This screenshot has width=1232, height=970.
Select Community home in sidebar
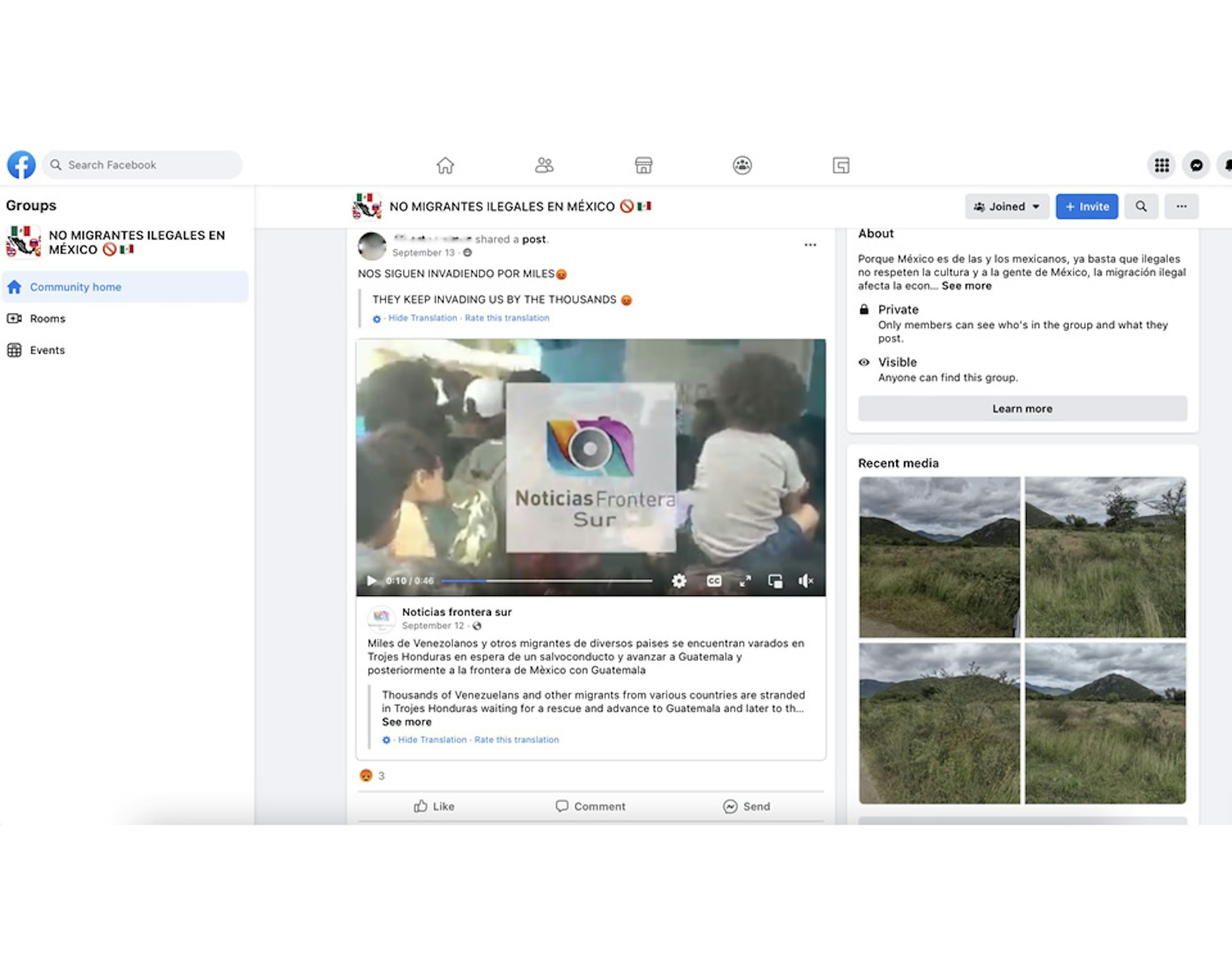[125, 287]
